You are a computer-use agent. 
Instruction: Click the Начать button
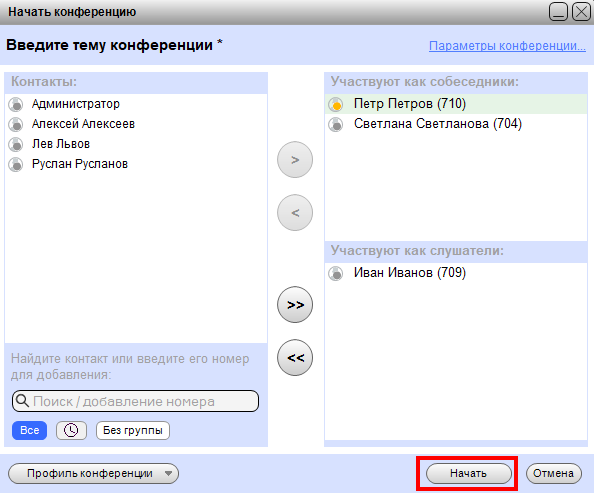[469, 473]
